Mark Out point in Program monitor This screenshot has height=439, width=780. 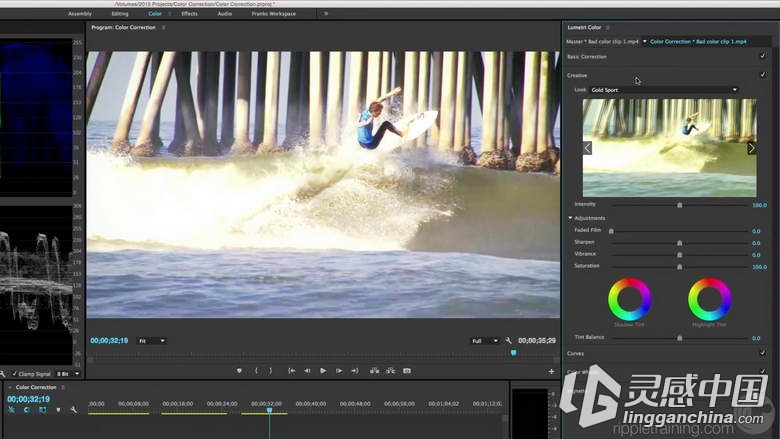coord(271,371)
